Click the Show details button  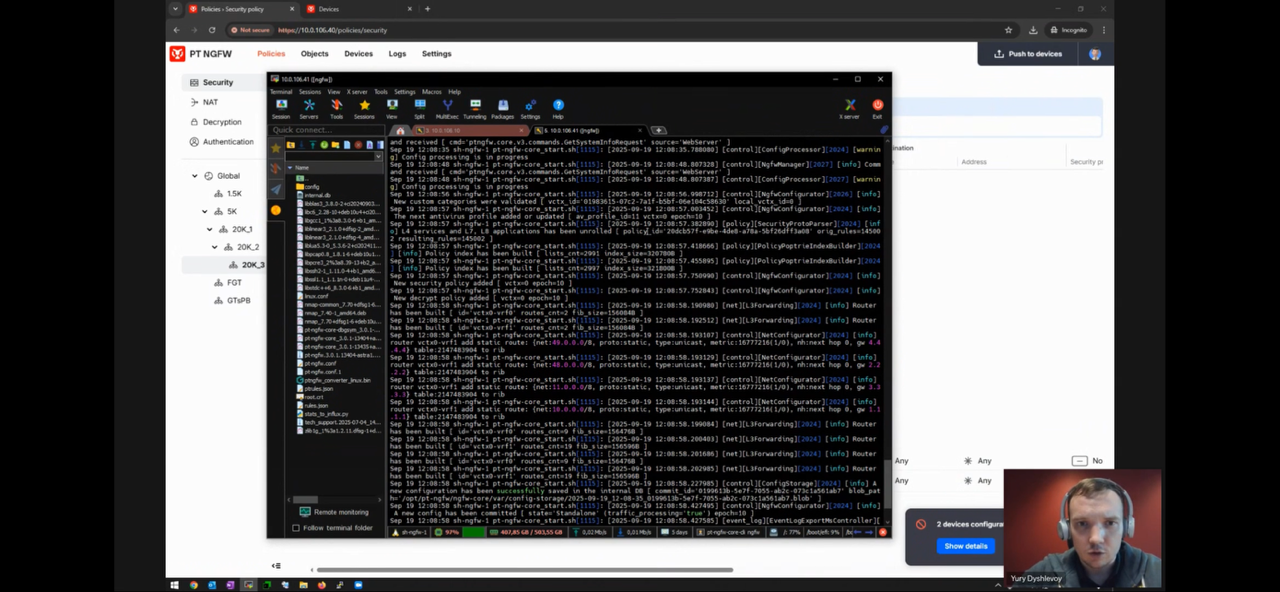[x=965, y=546]
